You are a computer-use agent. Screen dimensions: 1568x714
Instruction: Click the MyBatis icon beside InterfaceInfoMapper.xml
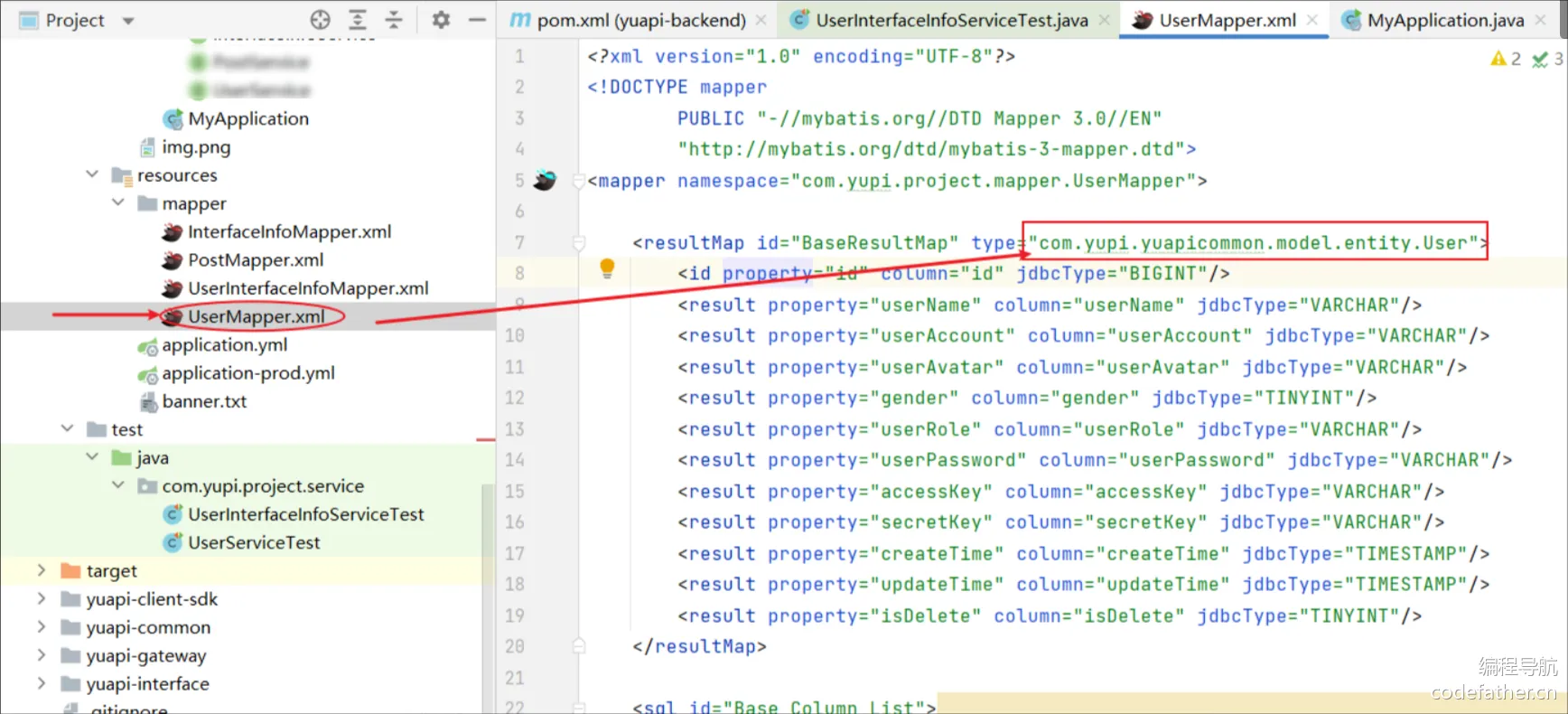pyautogui.click(x=172, y=232)
